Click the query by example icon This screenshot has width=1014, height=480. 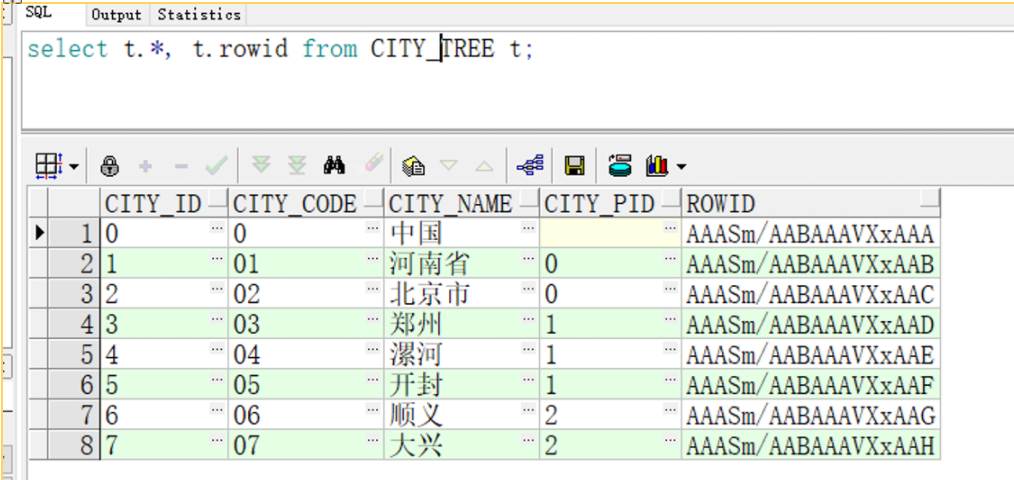click(413, 166)
